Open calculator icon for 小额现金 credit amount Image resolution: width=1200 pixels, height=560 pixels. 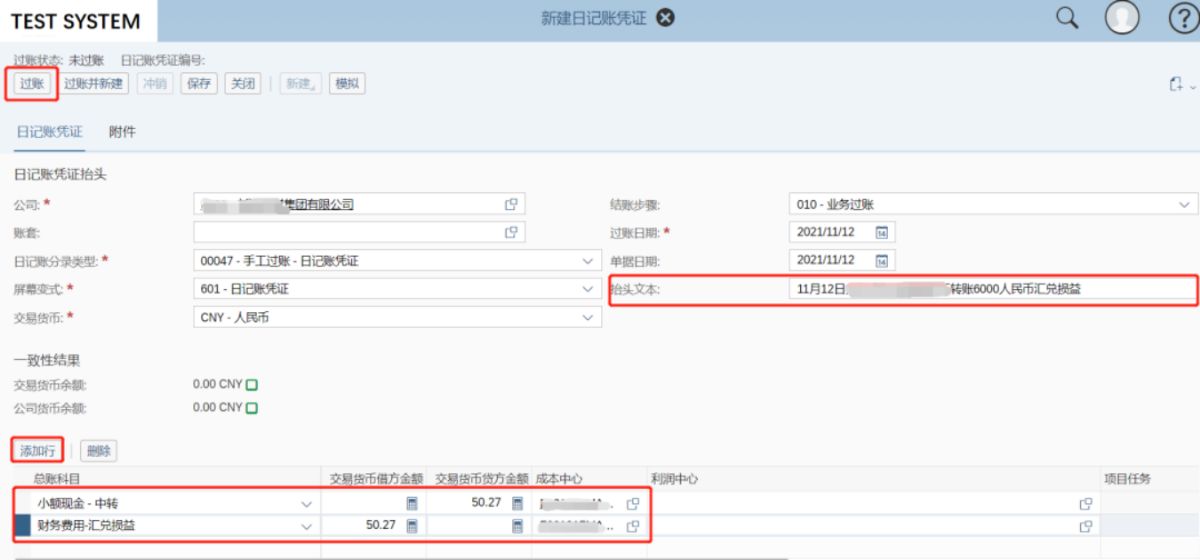pos(518,503)
